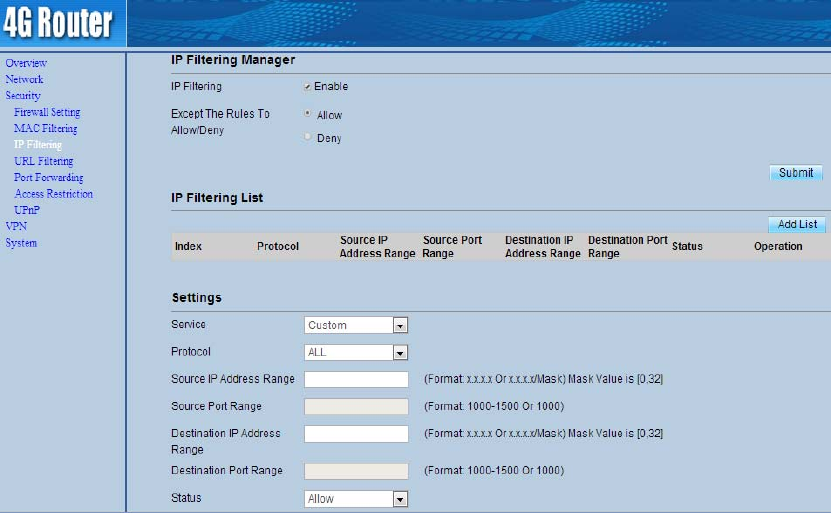Open the Status dropdown
Image resolution: width=831 pixels, height=513 pixels.
(x=356, y=499)
